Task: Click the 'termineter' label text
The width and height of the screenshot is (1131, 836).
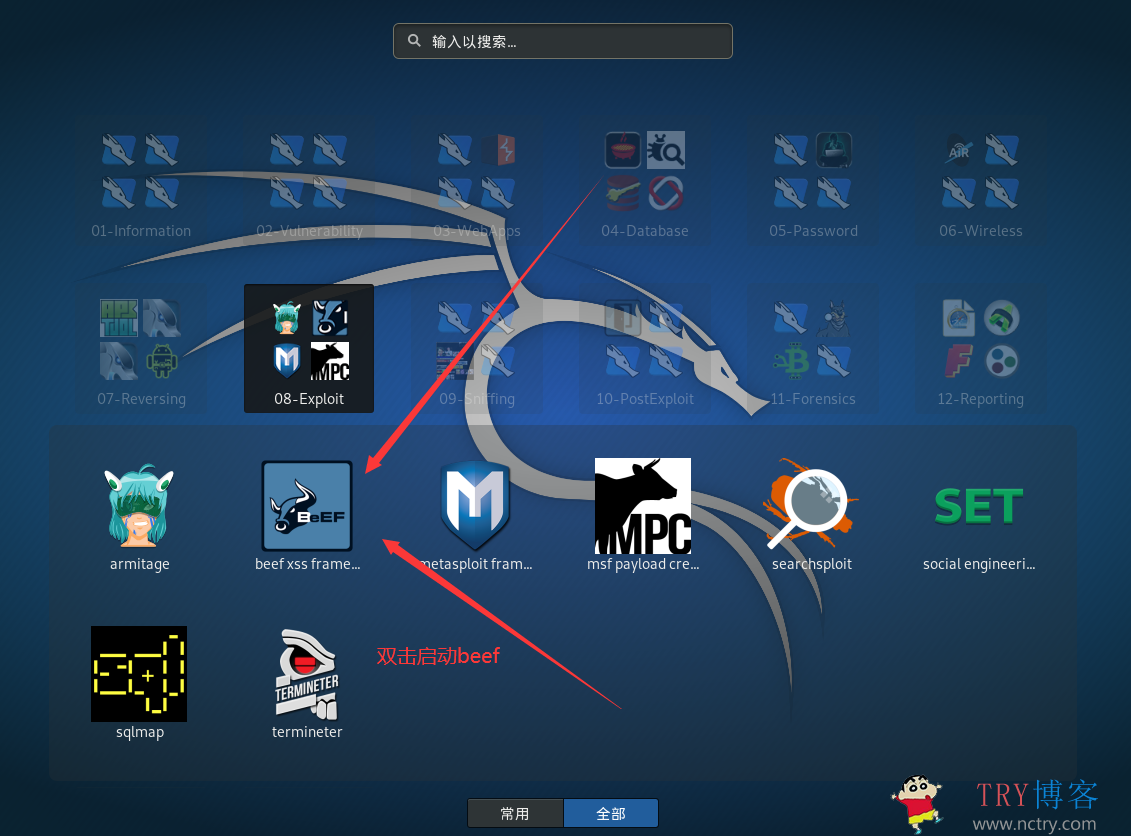Action: [307, 732]
